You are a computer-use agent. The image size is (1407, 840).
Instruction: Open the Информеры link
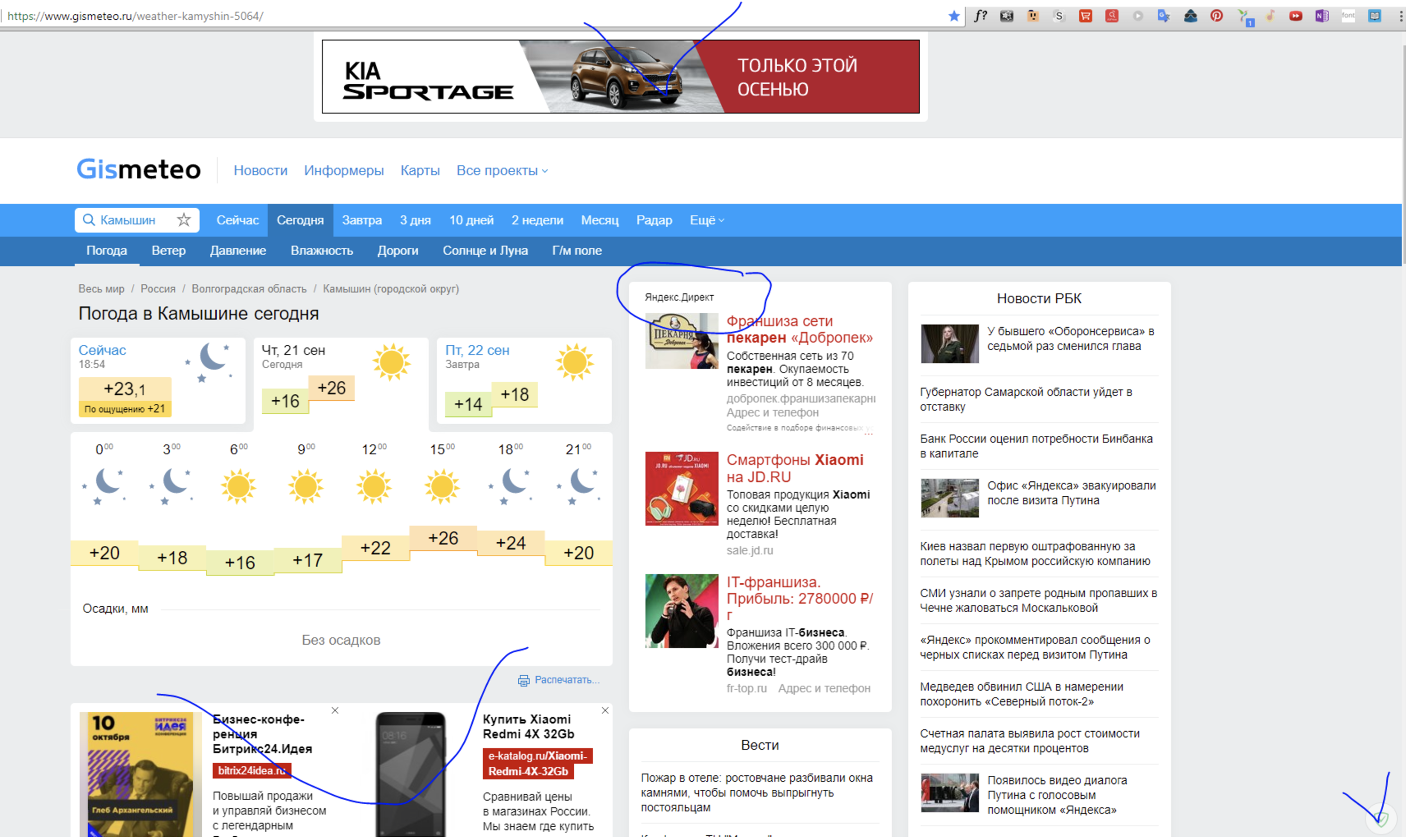click(344, 170)
